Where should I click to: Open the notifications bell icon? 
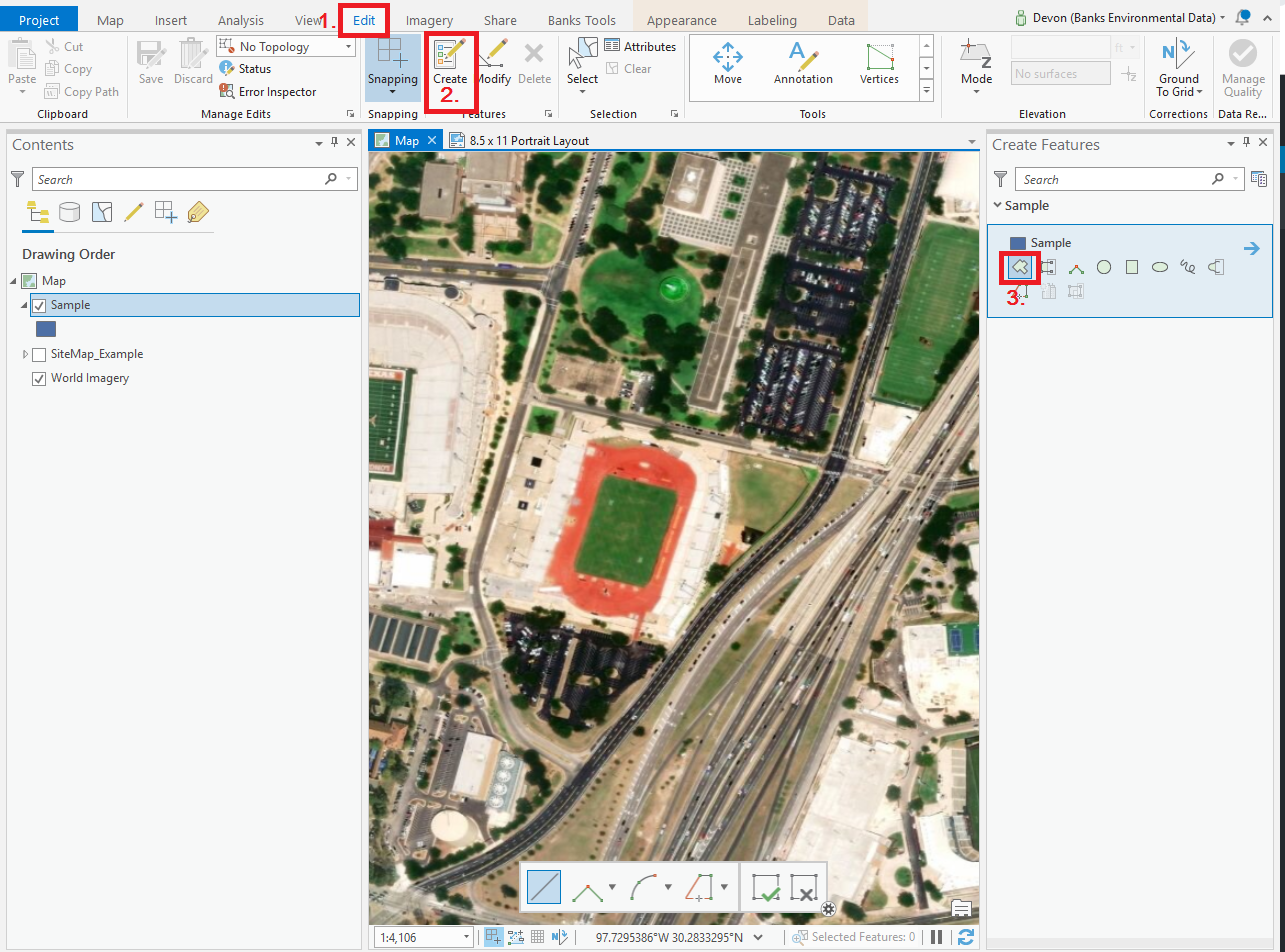1243,18
